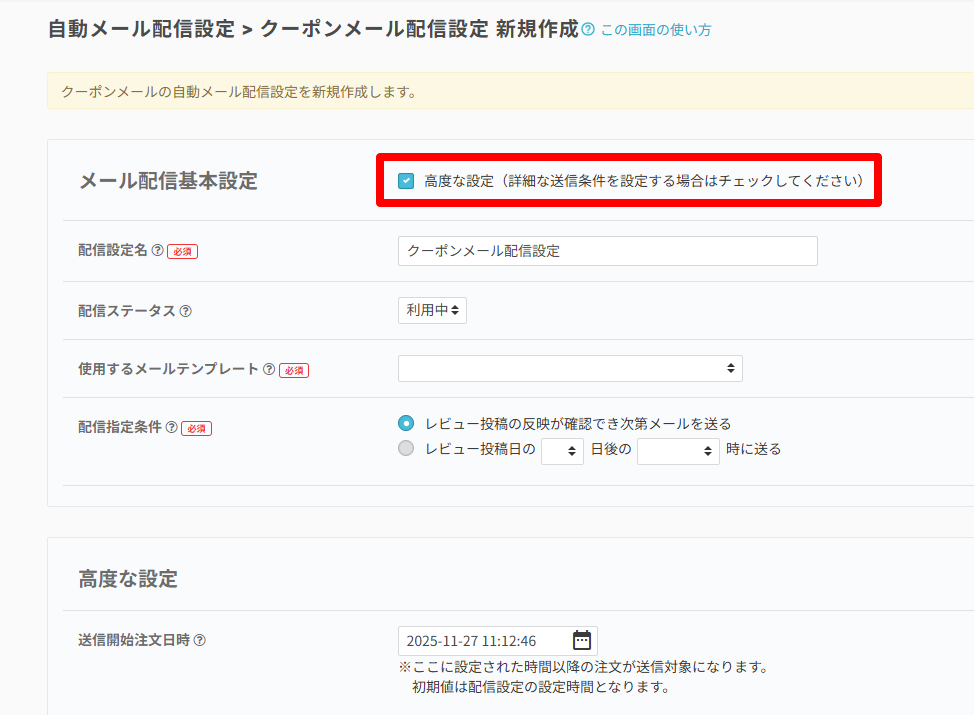Select the レビュー投稿日の radio button
Viewport: 974px width, 715px height.
coord(406,449)
